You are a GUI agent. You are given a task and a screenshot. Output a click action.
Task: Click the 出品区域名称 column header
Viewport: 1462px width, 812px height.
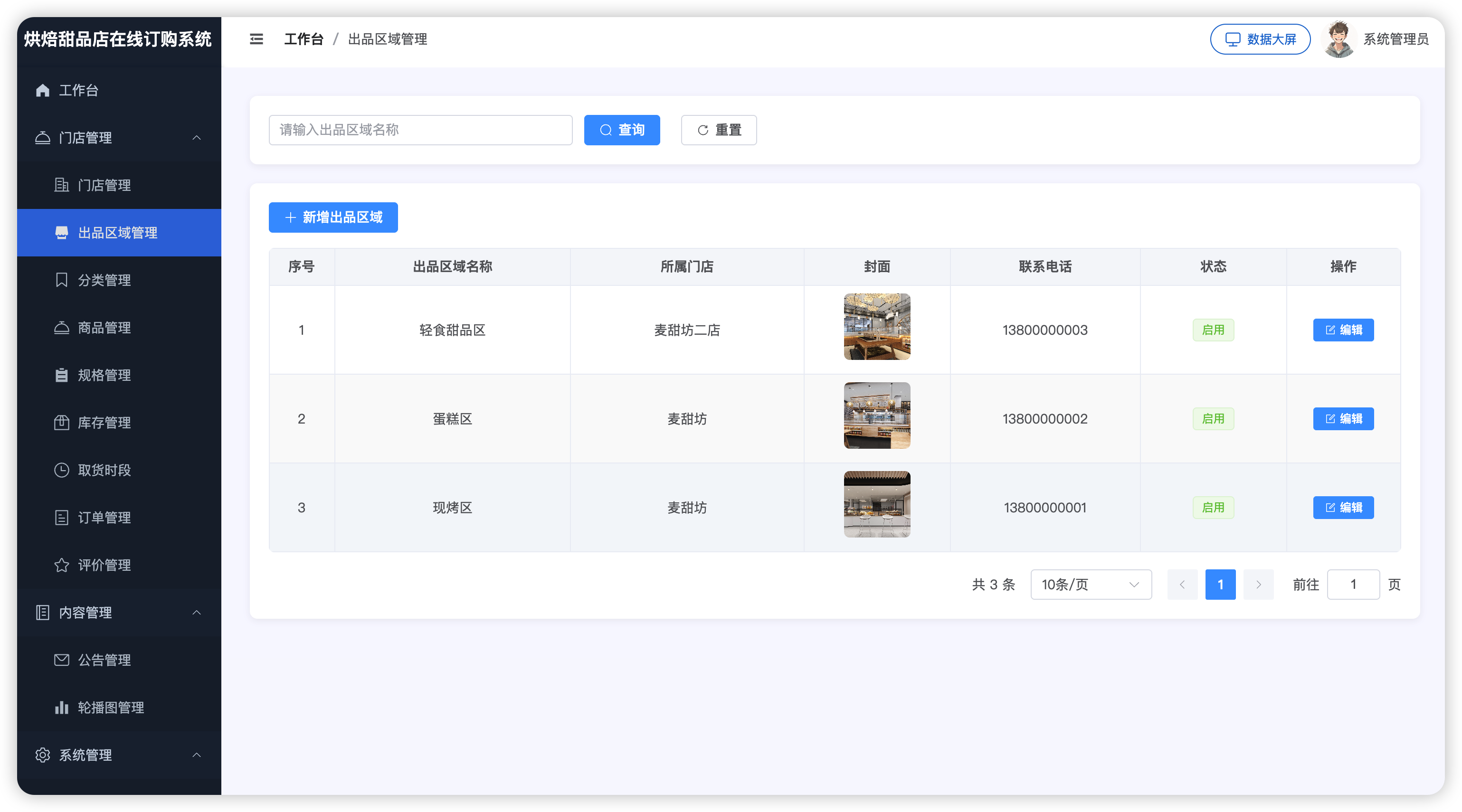[x=452, y=267]
